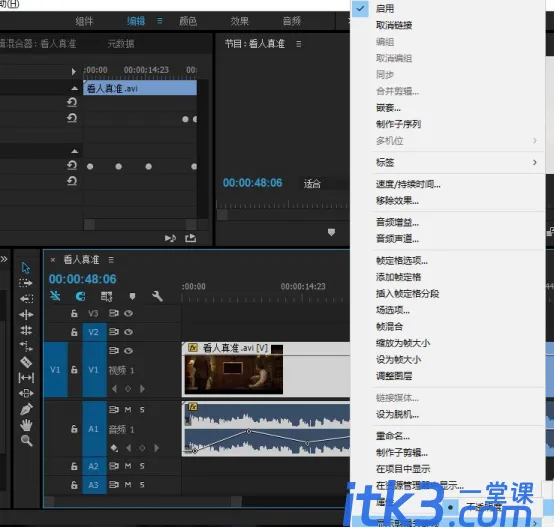Toggle V2 track output eye
Image resolution: width=554 pixels, height=528 pixels.
(129, 332)
